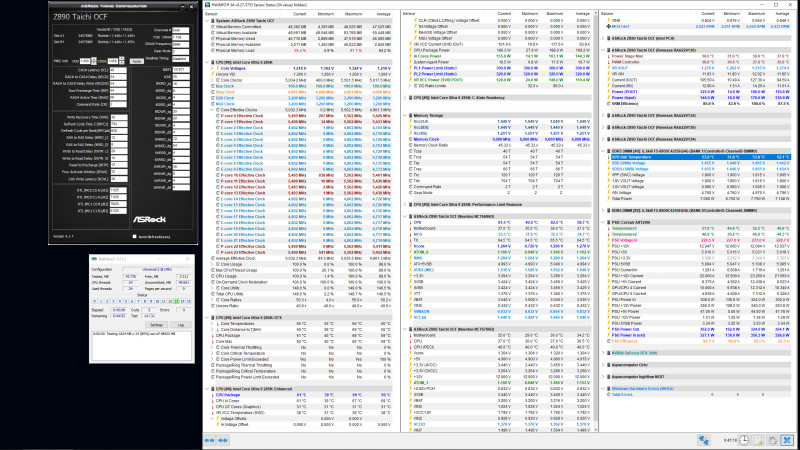The width and height of the screenshot is (800, 450).
Task: Click the second double-arrow icon in HWiNFO bottom bar
Action: coord(223,440)
